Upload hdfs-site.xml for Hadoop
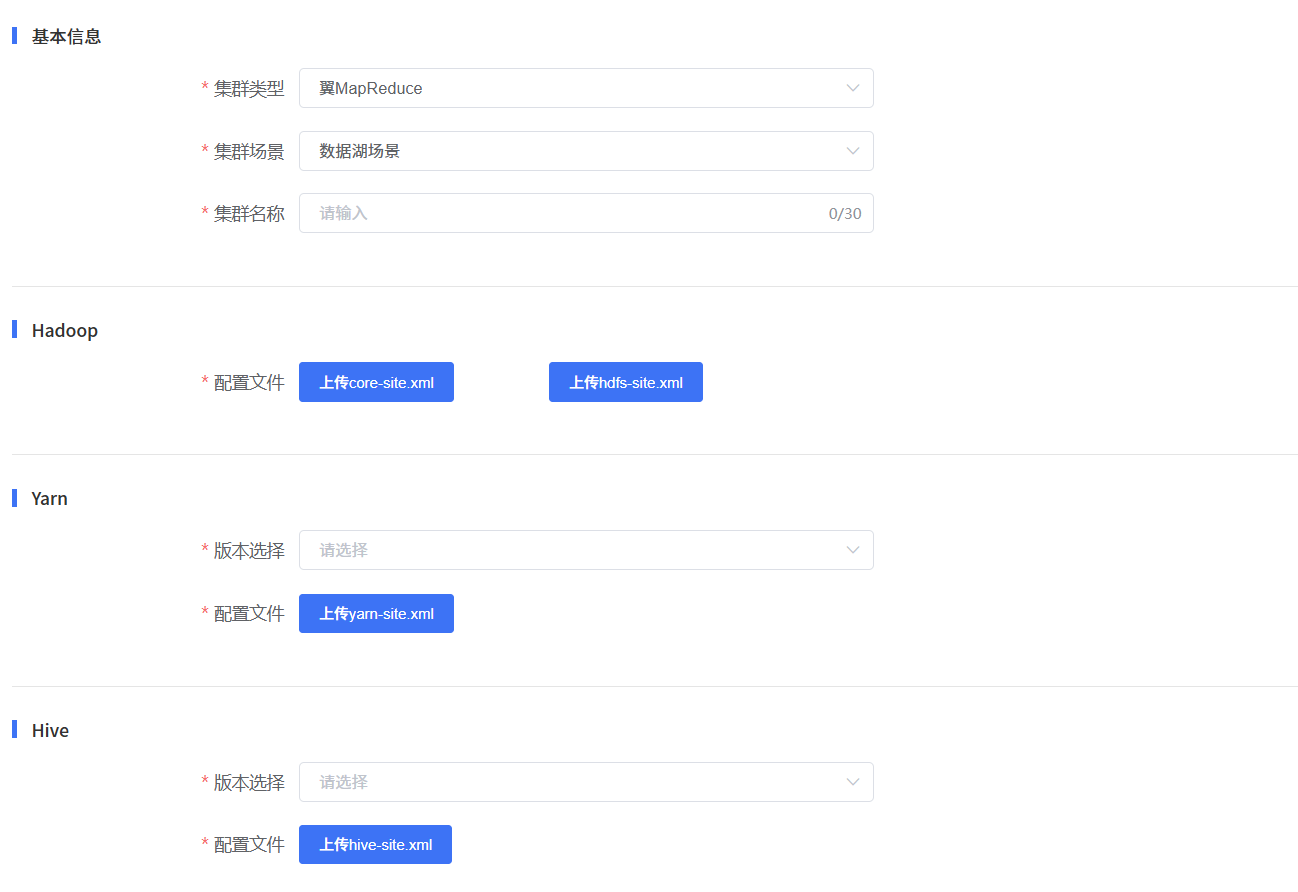 pos(626,382)
